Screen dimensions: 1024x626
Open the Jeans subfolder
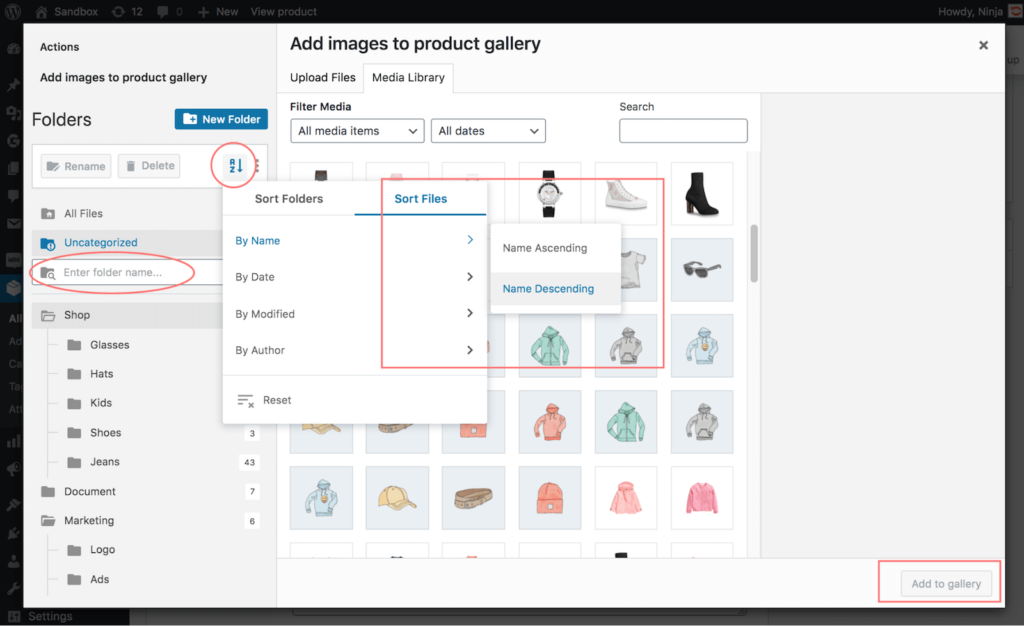point(105,462)
